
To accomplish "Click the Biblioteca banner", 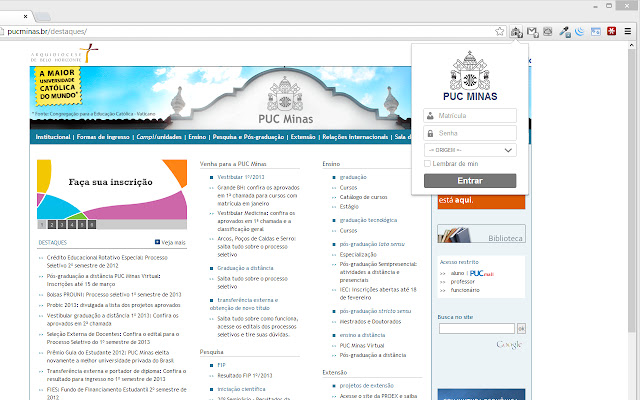I will click(481, 234).
